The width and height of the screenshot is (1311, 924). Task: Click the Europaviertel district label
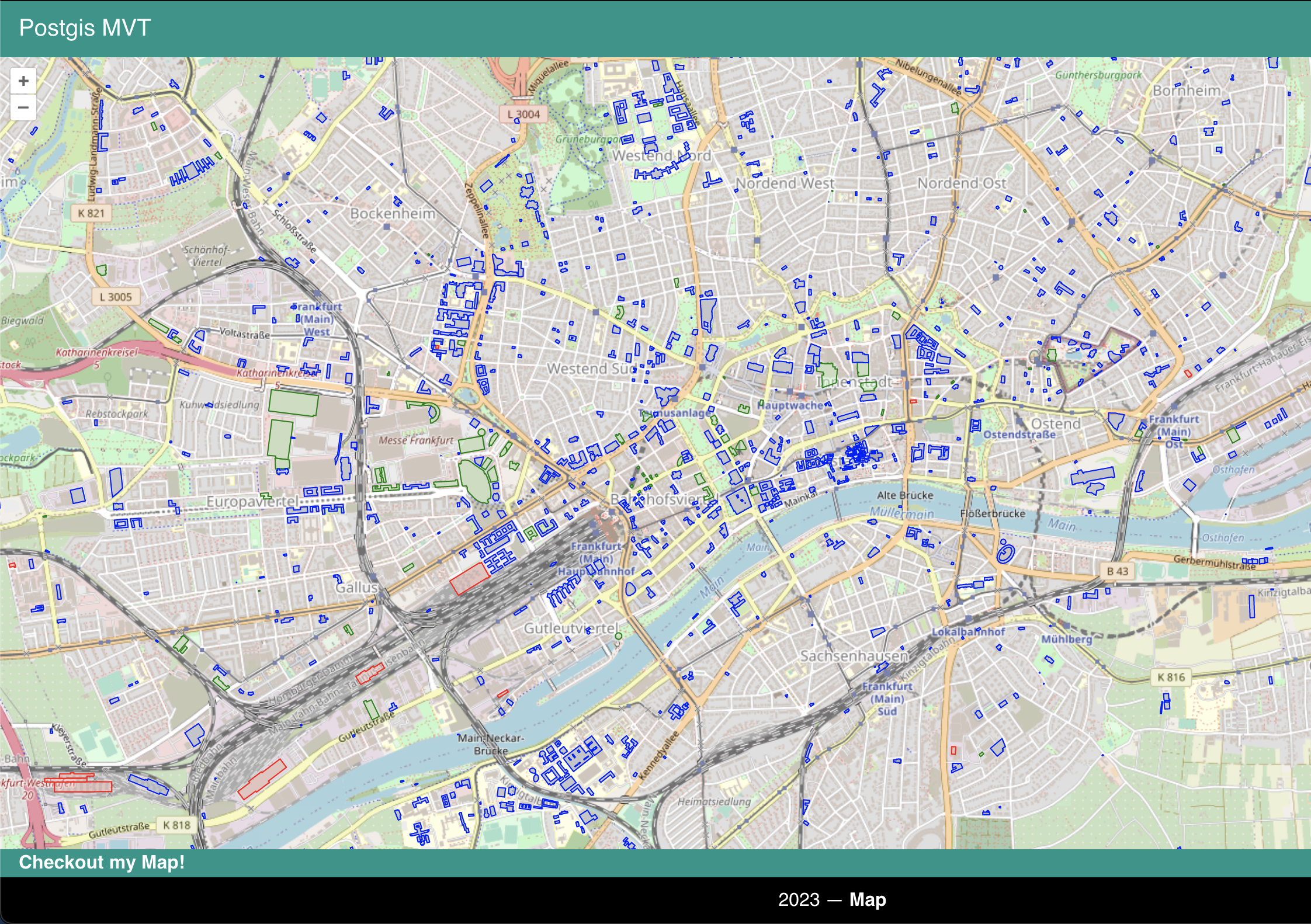(x=252, y=501)
